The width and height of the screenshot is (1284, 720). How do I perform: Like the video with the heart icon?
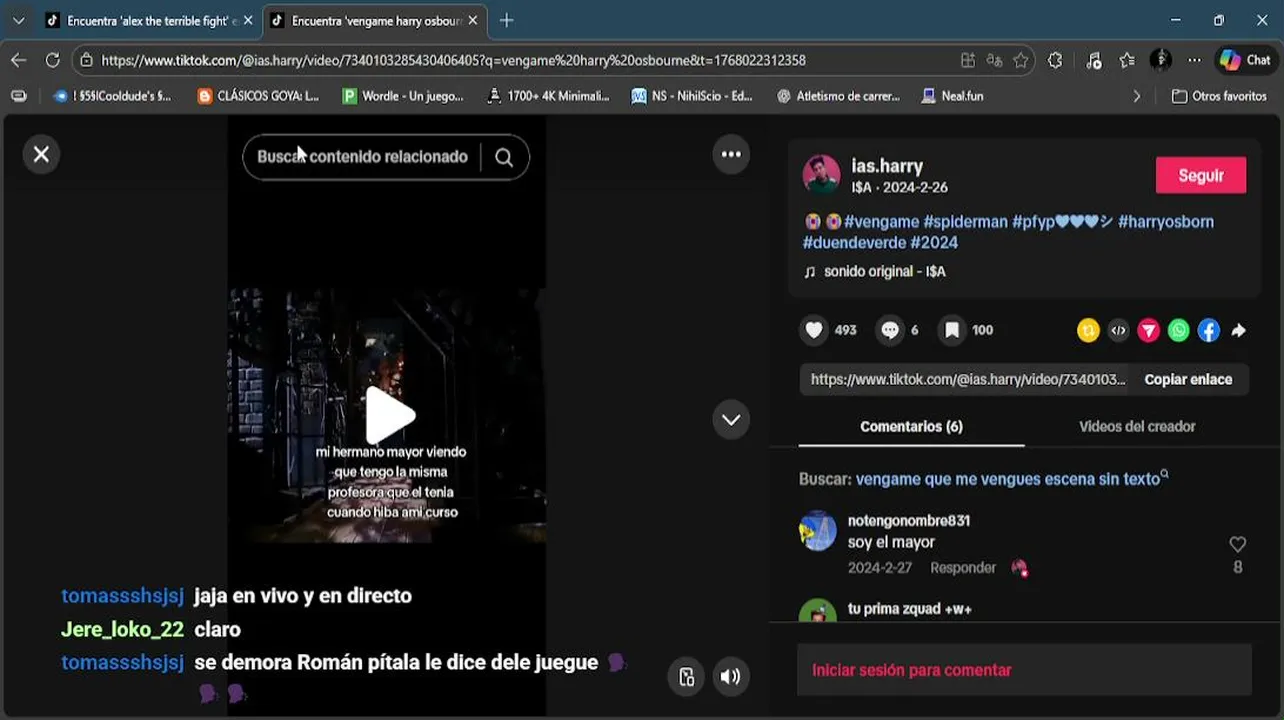click(815, 330)
